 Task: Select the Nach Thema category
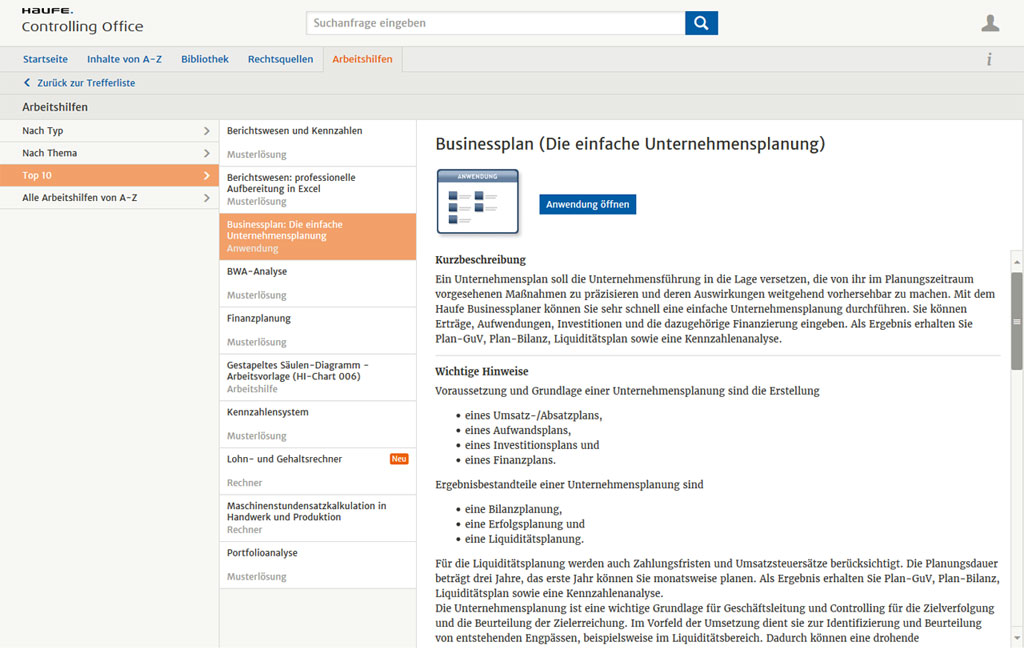pos(109,153)
